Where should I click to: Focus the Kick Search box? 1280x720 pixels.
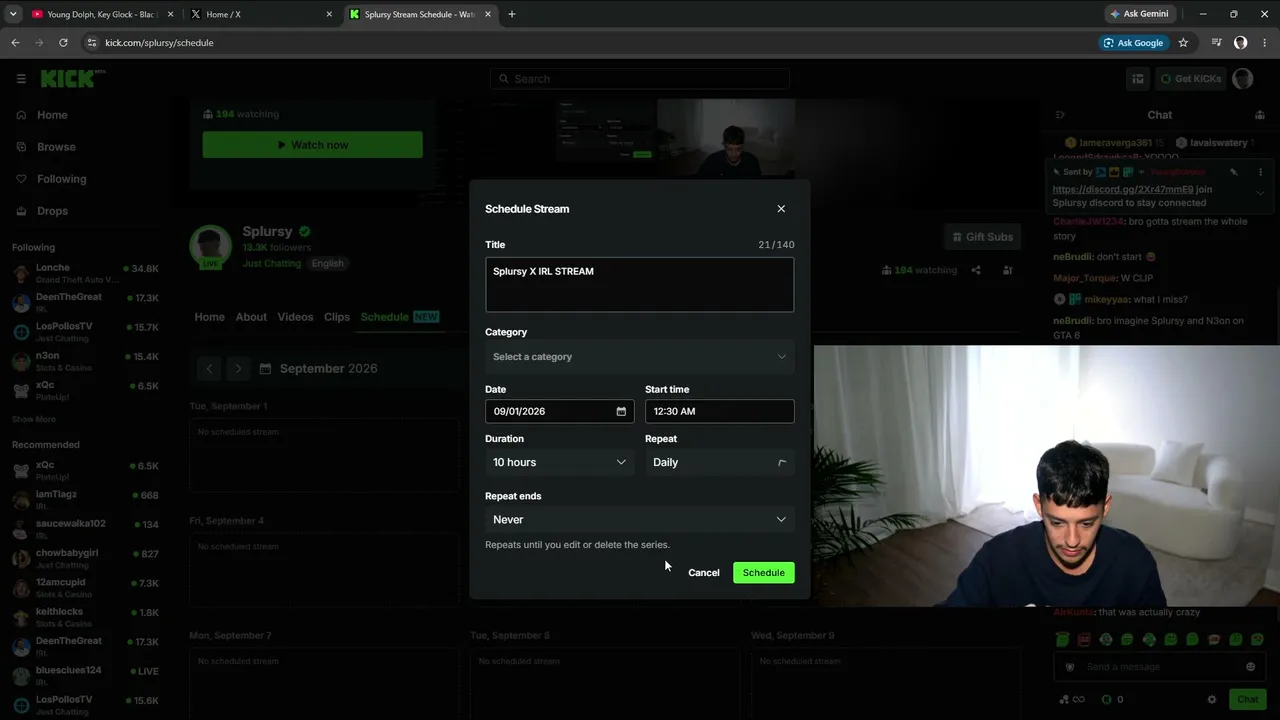(x=640, y=79)
